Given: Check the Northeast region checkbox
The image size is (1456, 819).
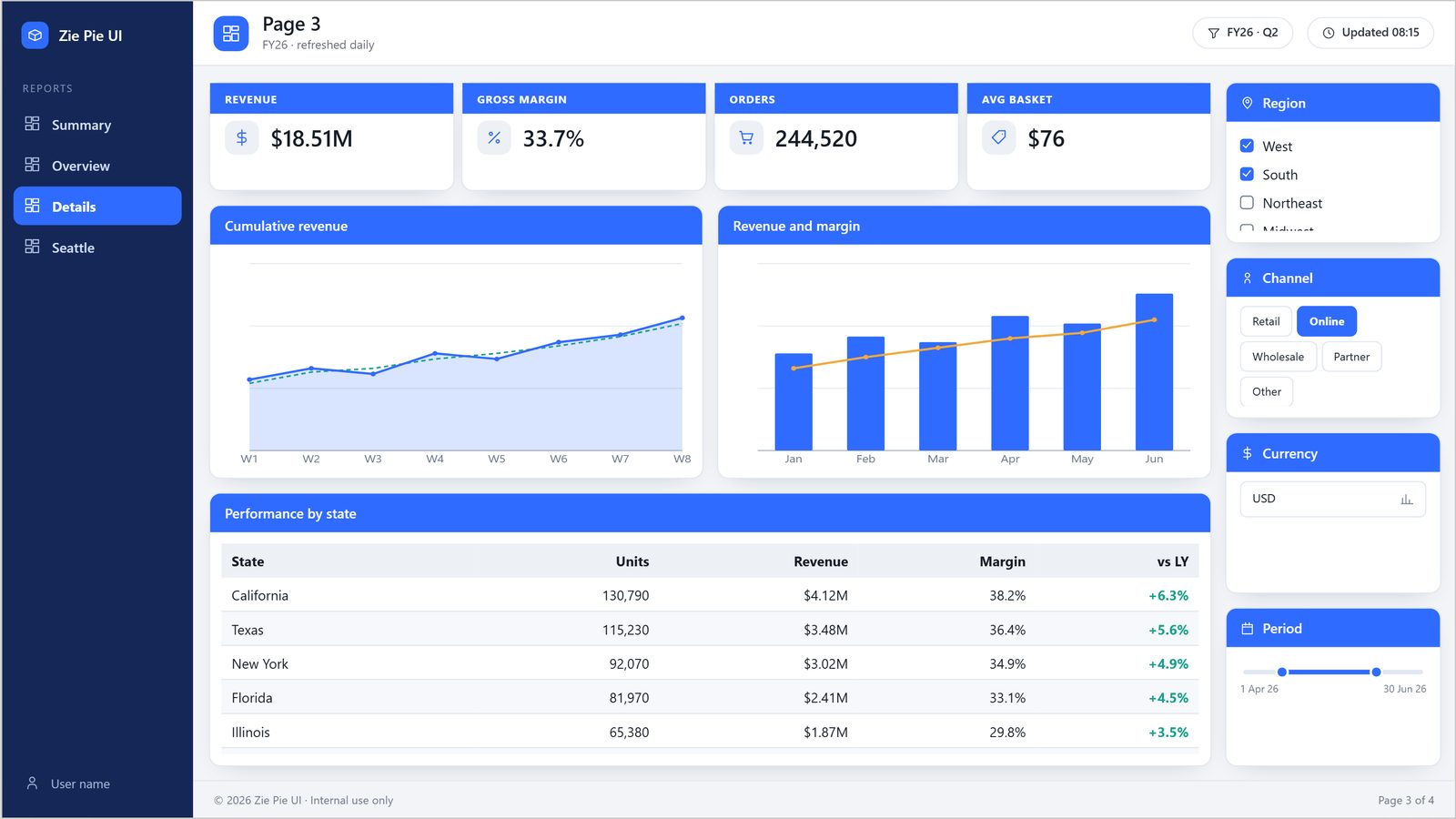Looking at the screenshot, I should 1247,202.
